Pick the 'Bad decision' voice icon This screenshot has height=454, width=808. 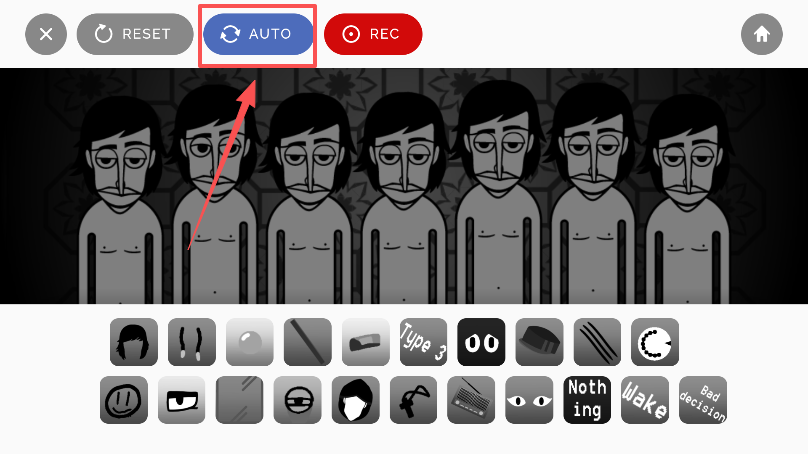[x=703, y=400]
